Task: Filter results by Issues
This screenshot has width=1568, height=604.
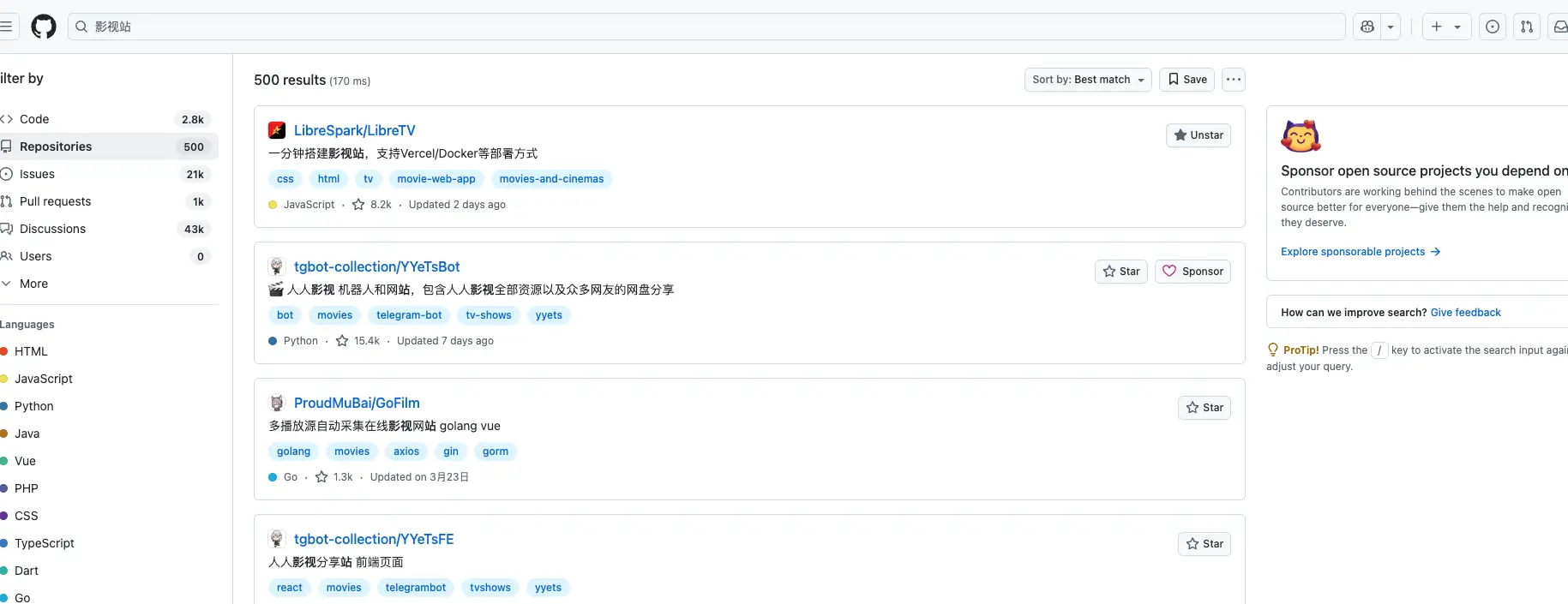Action: coord(109,174)
